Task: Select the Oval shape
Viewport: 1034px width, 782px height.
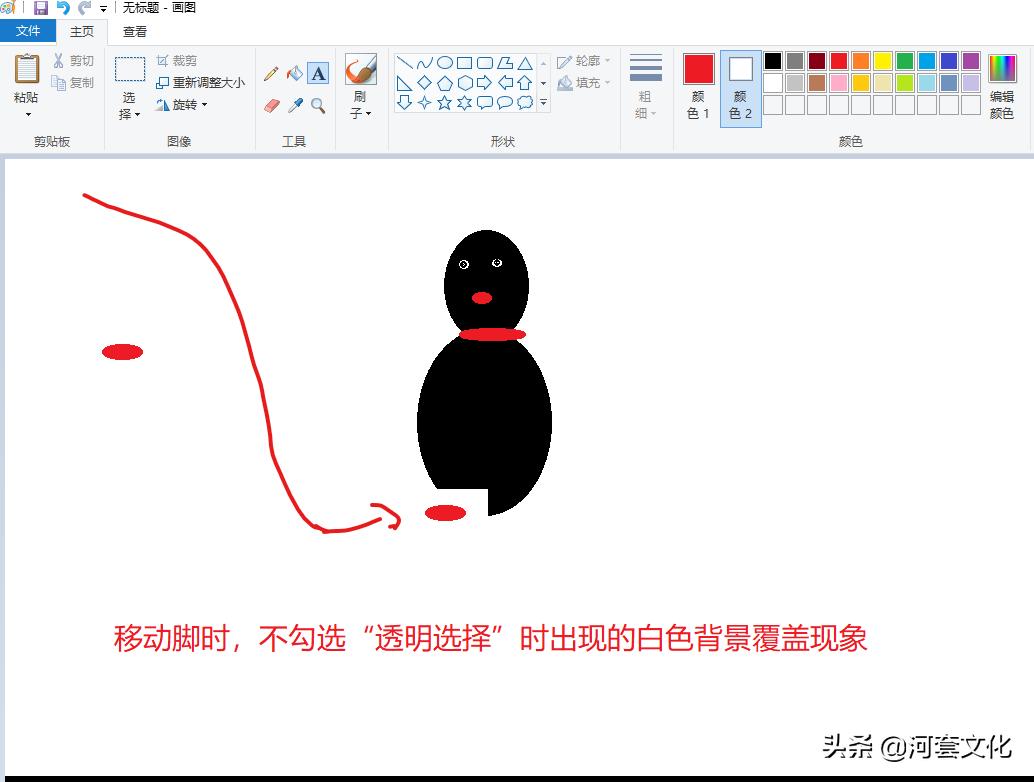Action: click(445, 62)
